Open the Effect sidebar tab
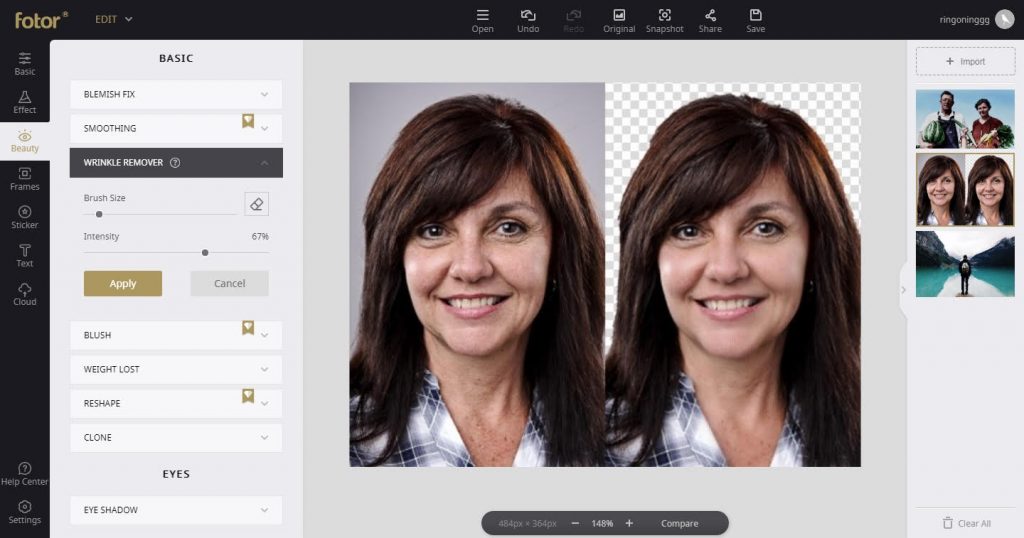 point(25,102)
